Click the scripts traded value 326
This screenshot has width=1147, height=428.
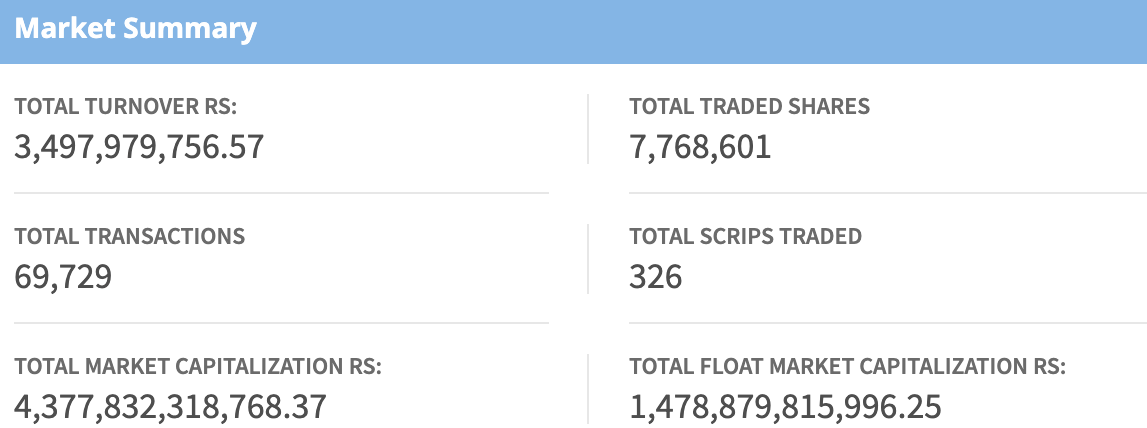pyautogui.click(x=656, y=277)
